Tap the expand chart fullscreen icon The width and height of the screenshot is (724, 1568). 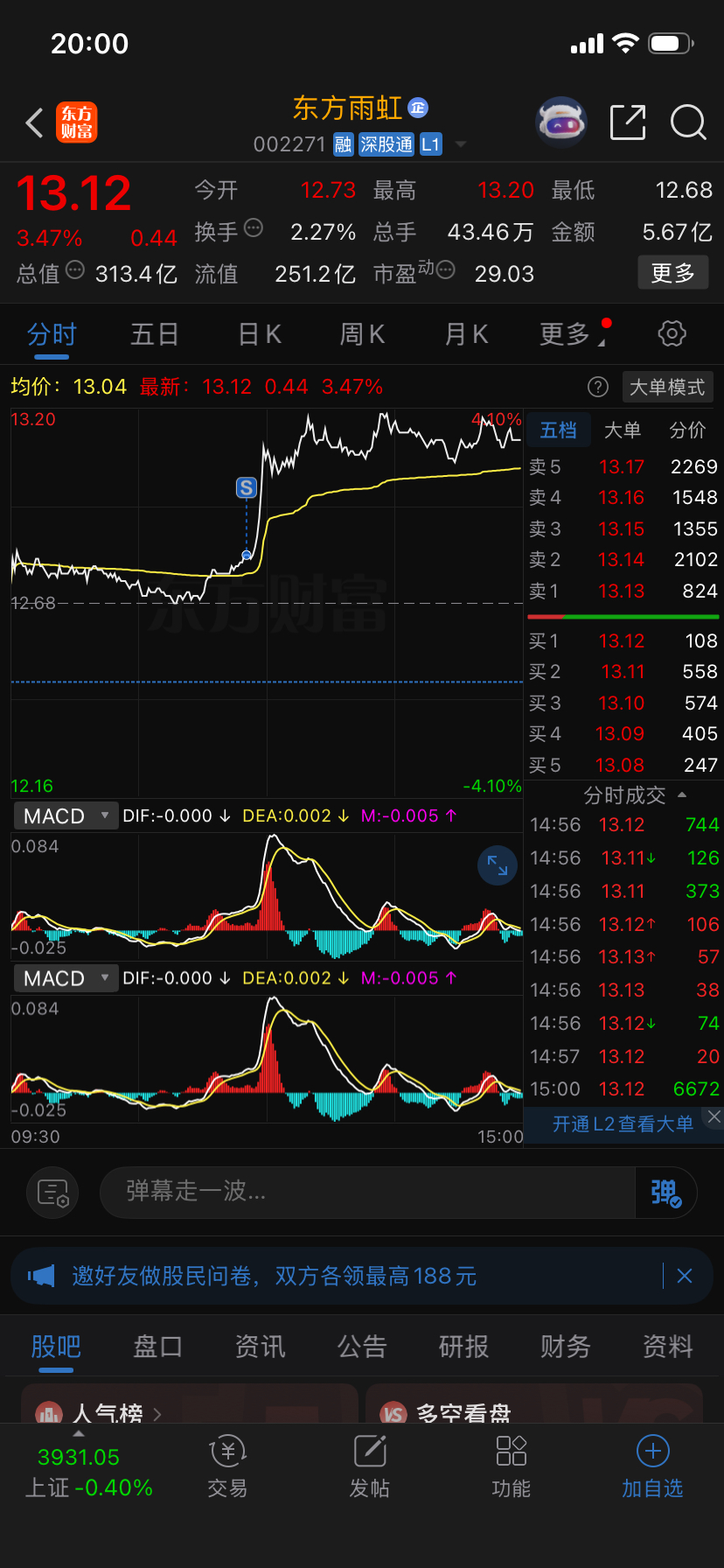click(498, 865)
